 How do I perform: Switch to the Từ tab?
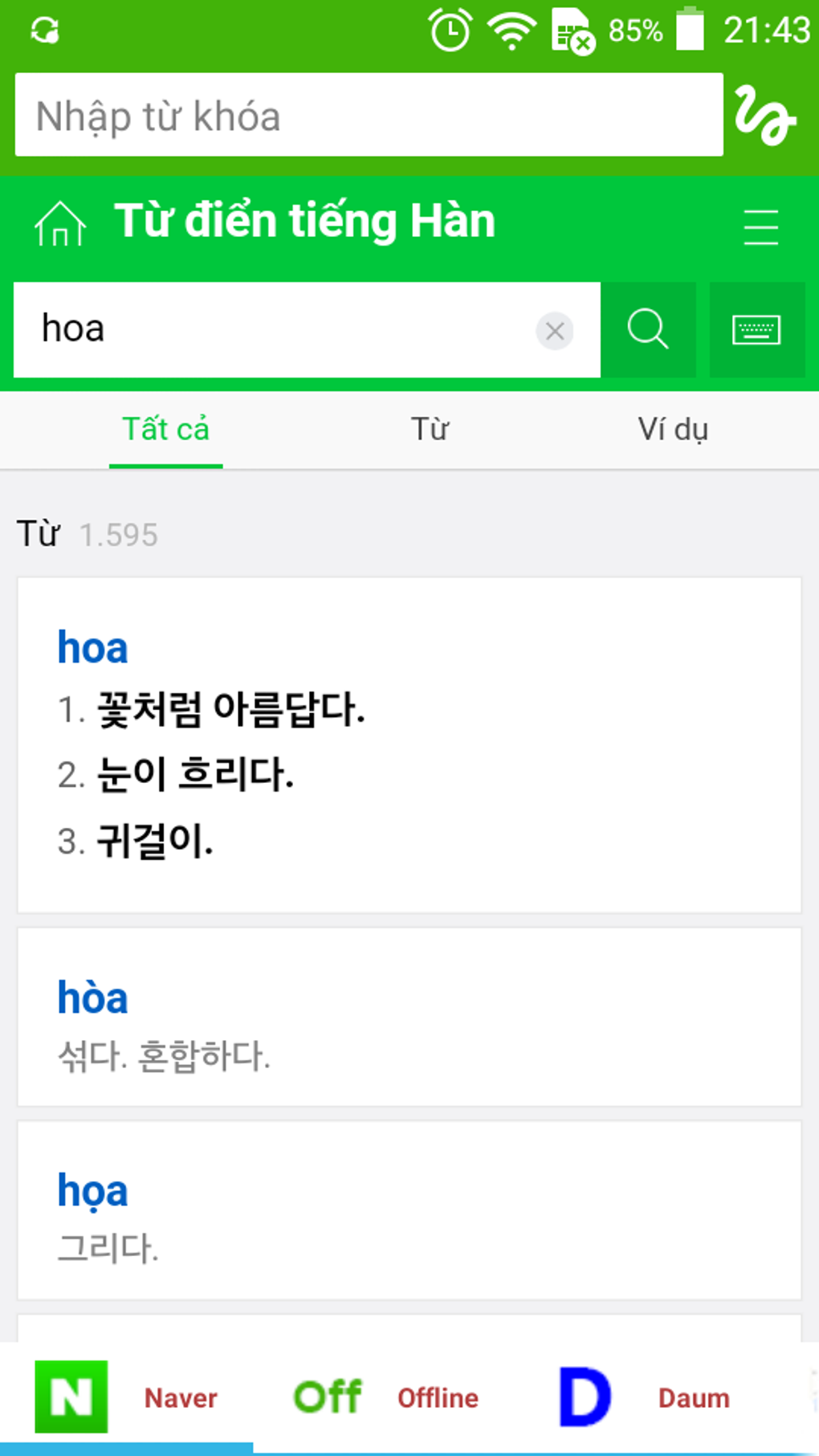(430, 430)
